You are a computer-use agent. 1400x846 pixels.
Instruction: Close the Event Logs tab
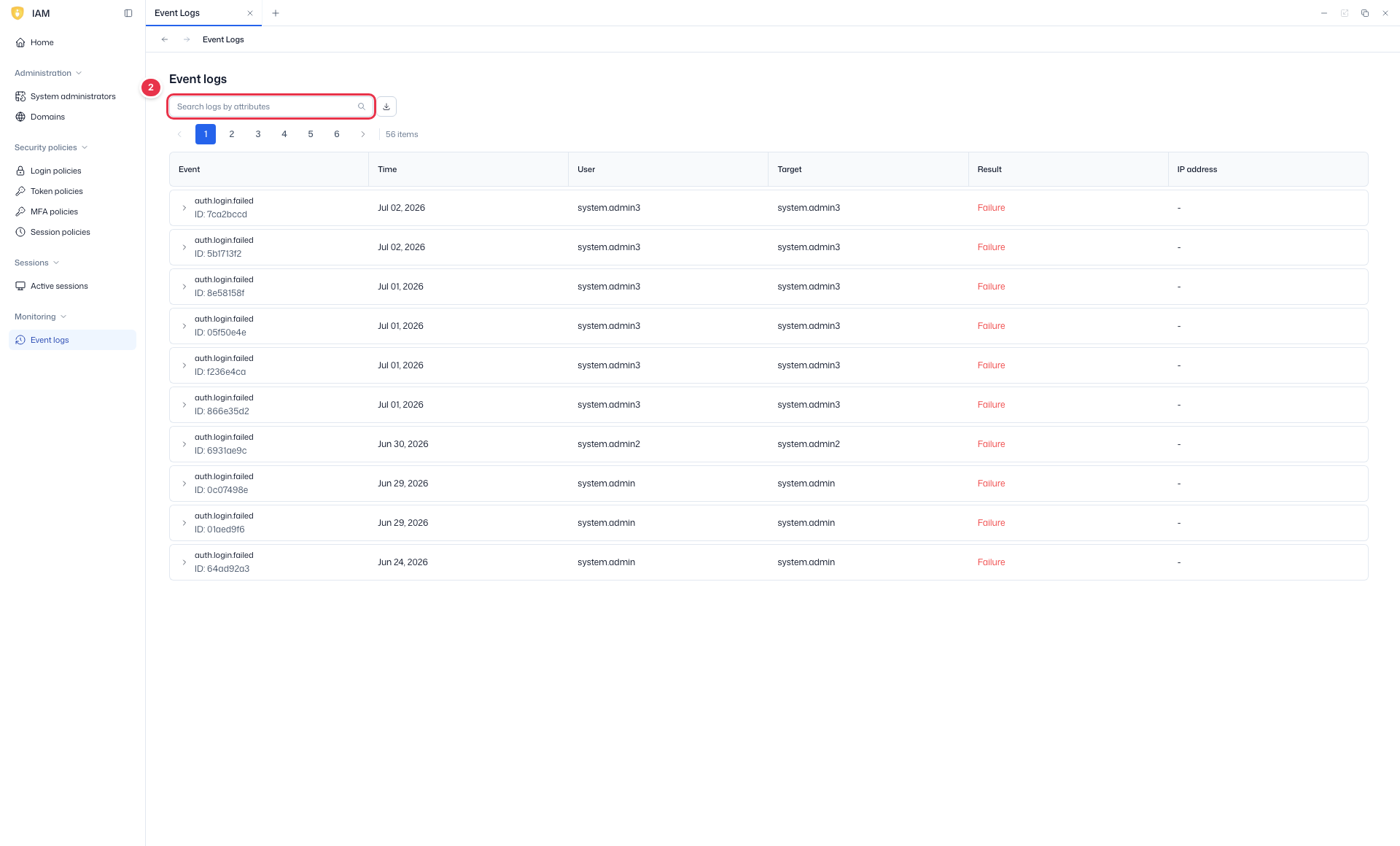(250, 13)
